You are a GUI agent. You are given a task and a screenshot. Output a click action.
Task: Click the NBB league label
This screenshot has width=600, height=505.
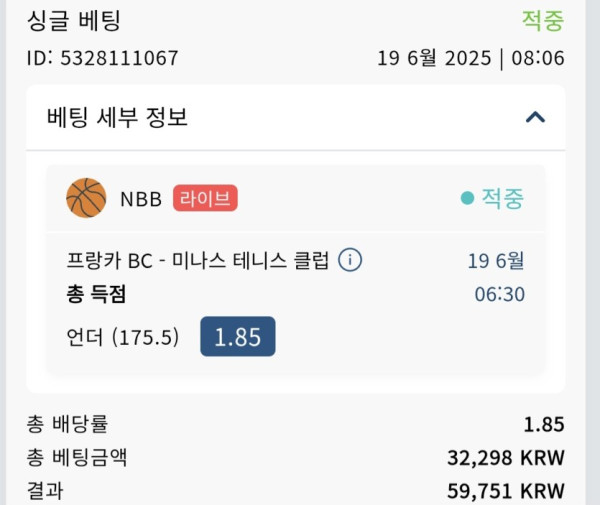point(141,199)
